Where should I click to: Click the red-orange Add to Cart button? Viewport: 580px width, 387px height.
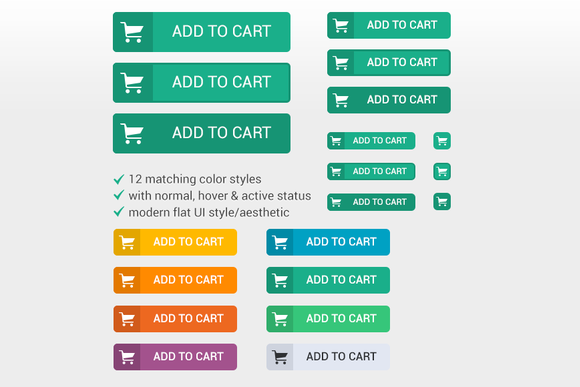(175, 319)
